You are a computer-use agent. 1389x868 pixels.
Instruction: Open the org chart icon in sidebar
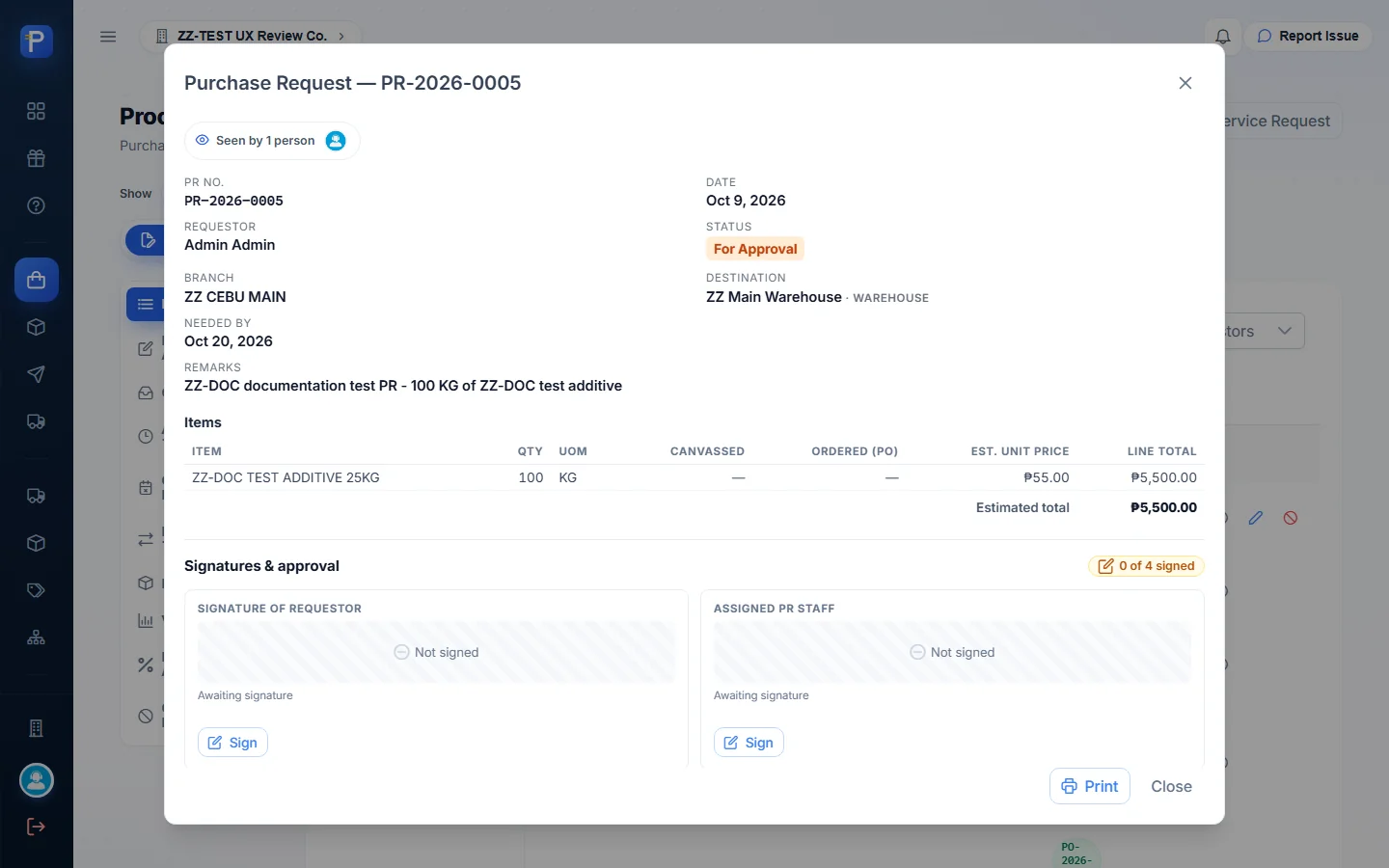click(x=37, y=637)
